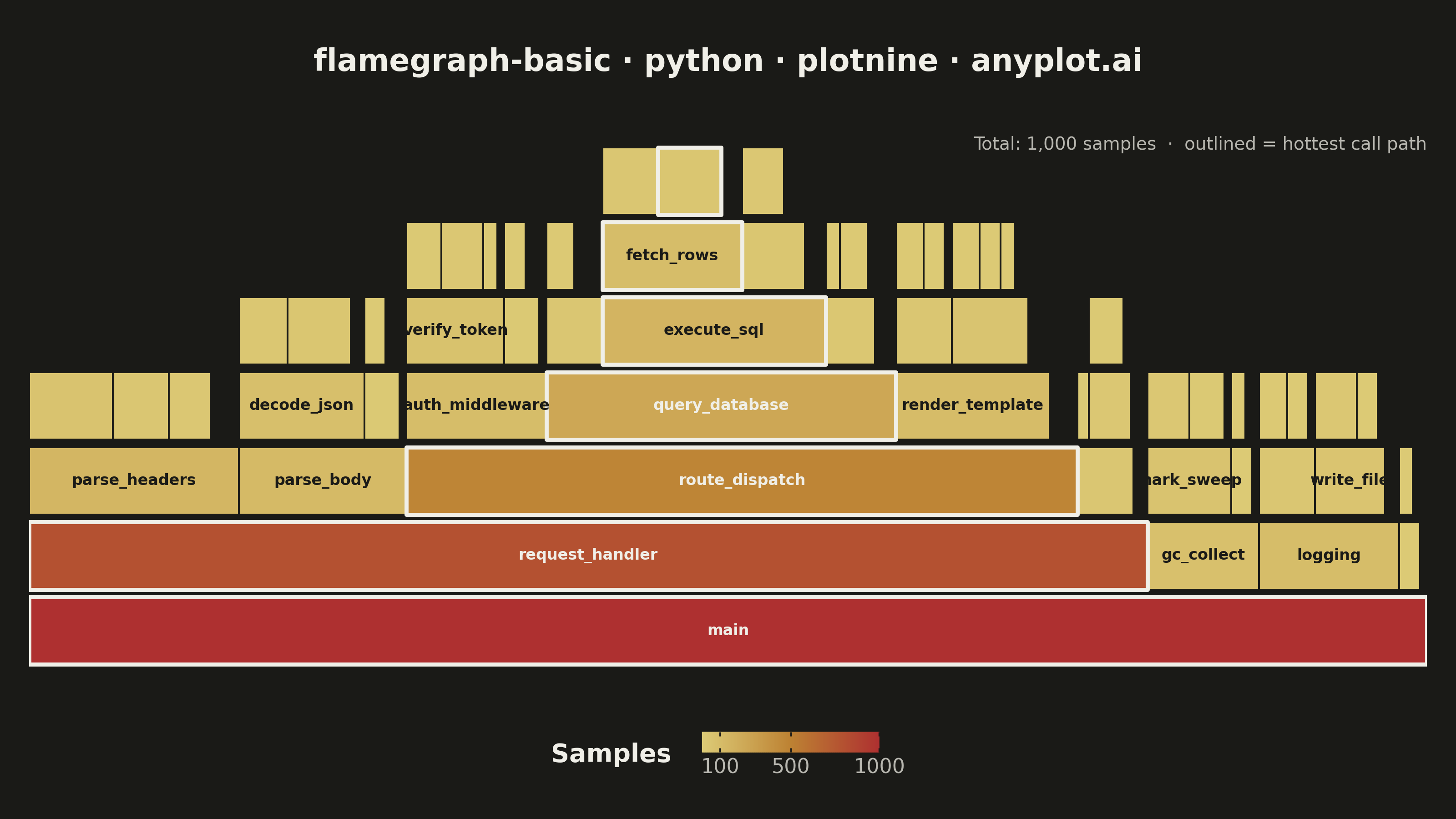Select the render_template block

coord(973,405)
